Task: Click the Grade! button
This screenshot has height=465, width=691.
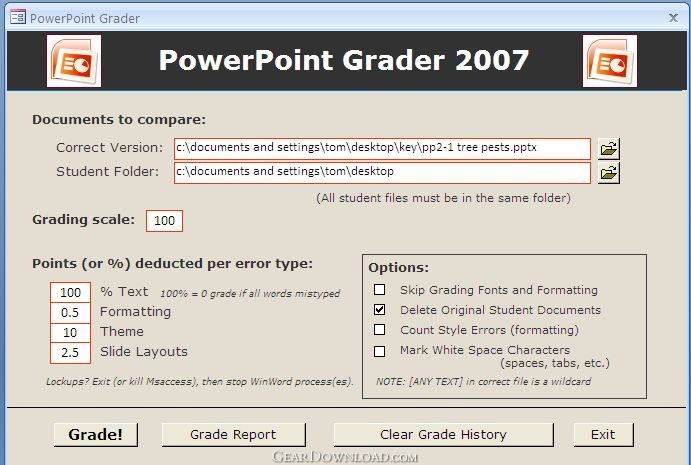Action: point(96,435)
